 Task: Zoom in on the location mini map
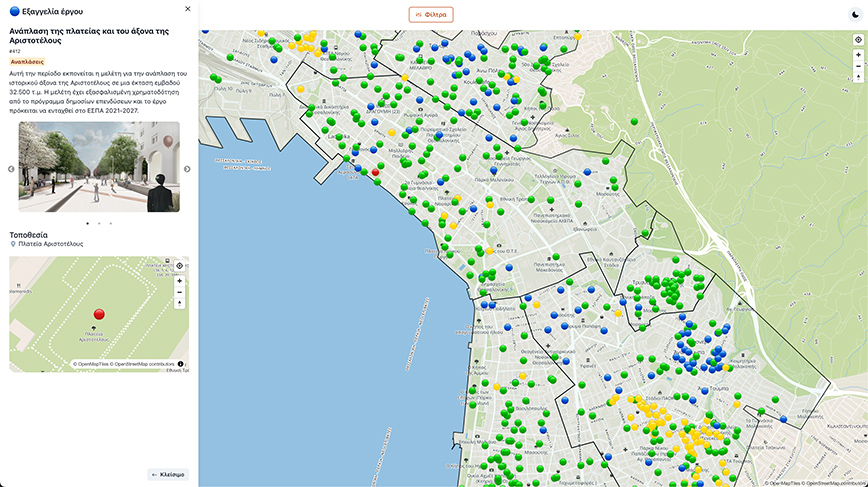[x=180, y=280]
